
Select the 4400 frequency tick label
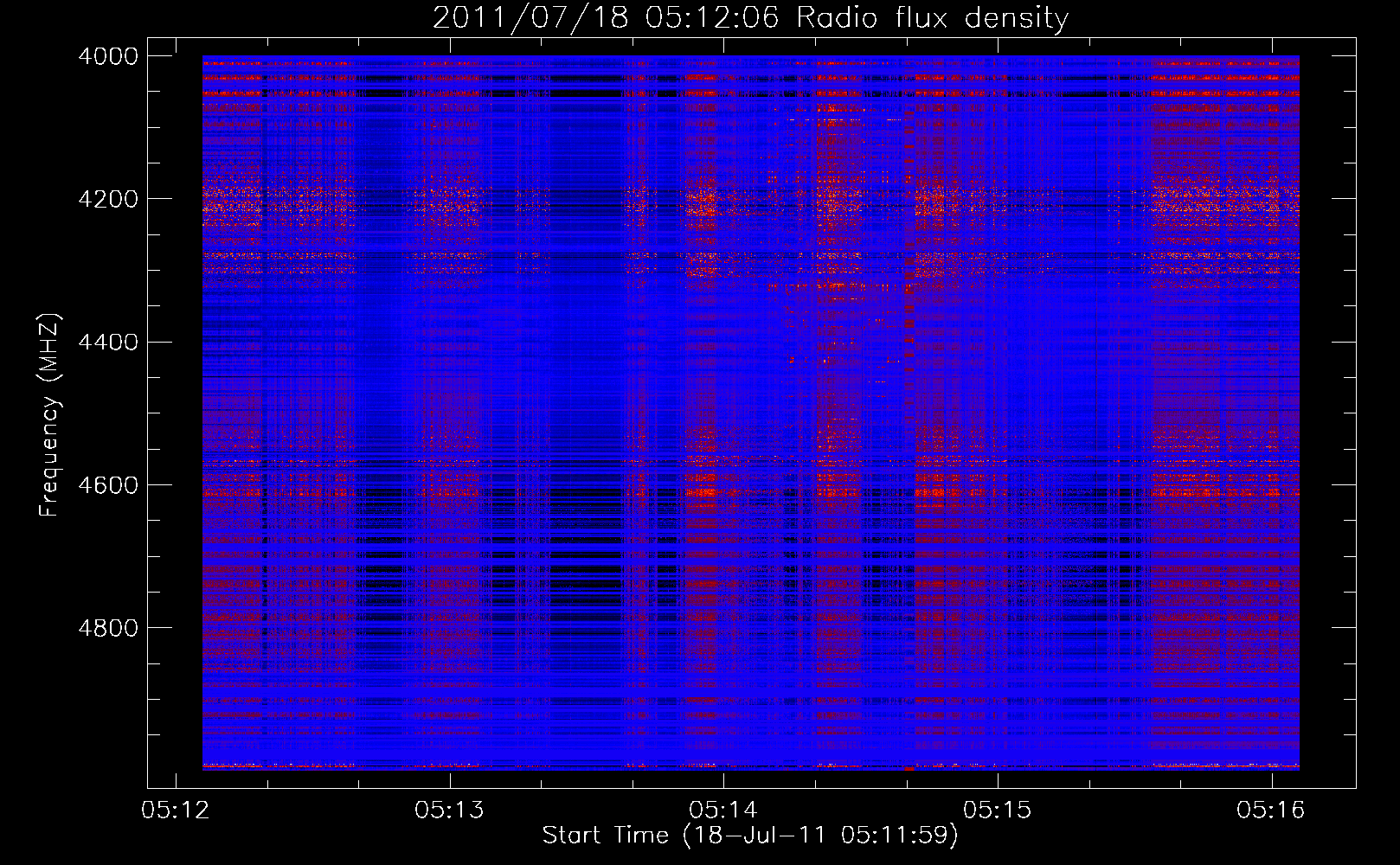click(108, 343)
